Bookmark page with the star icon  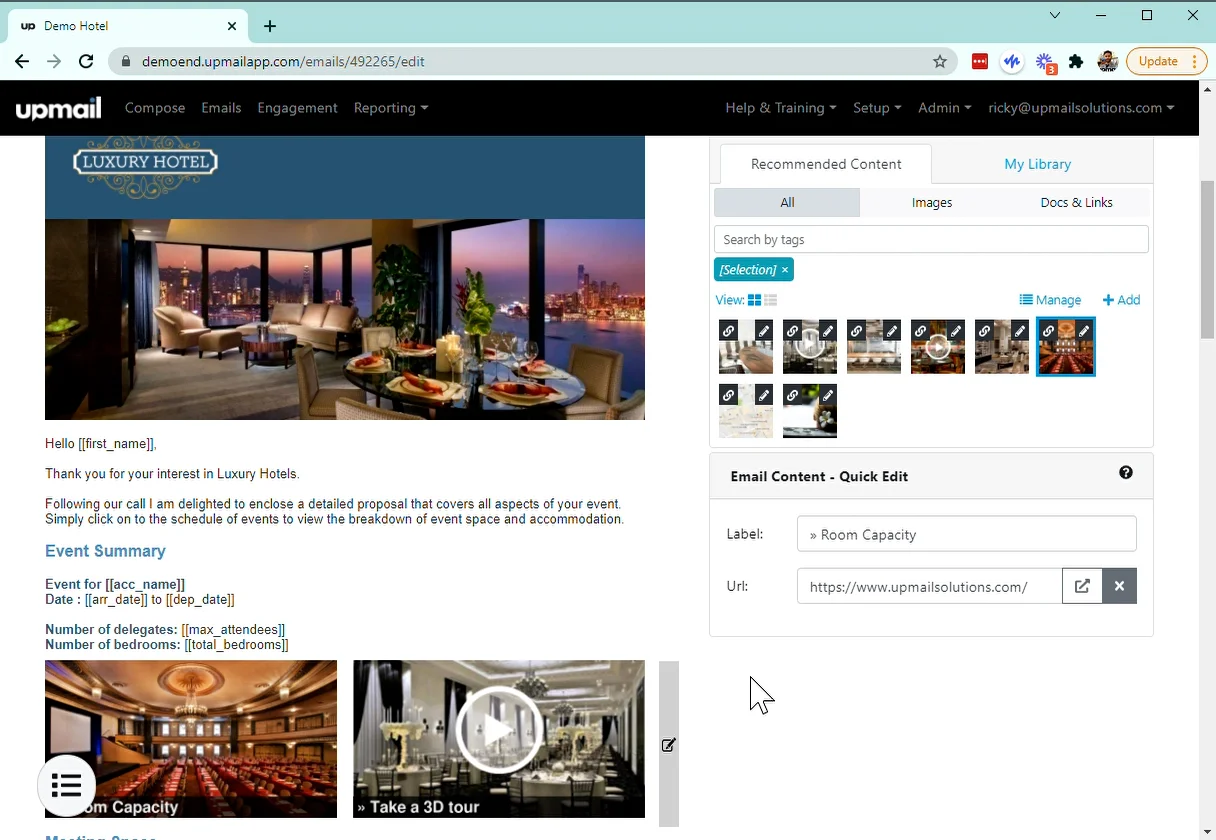[940, 61]
